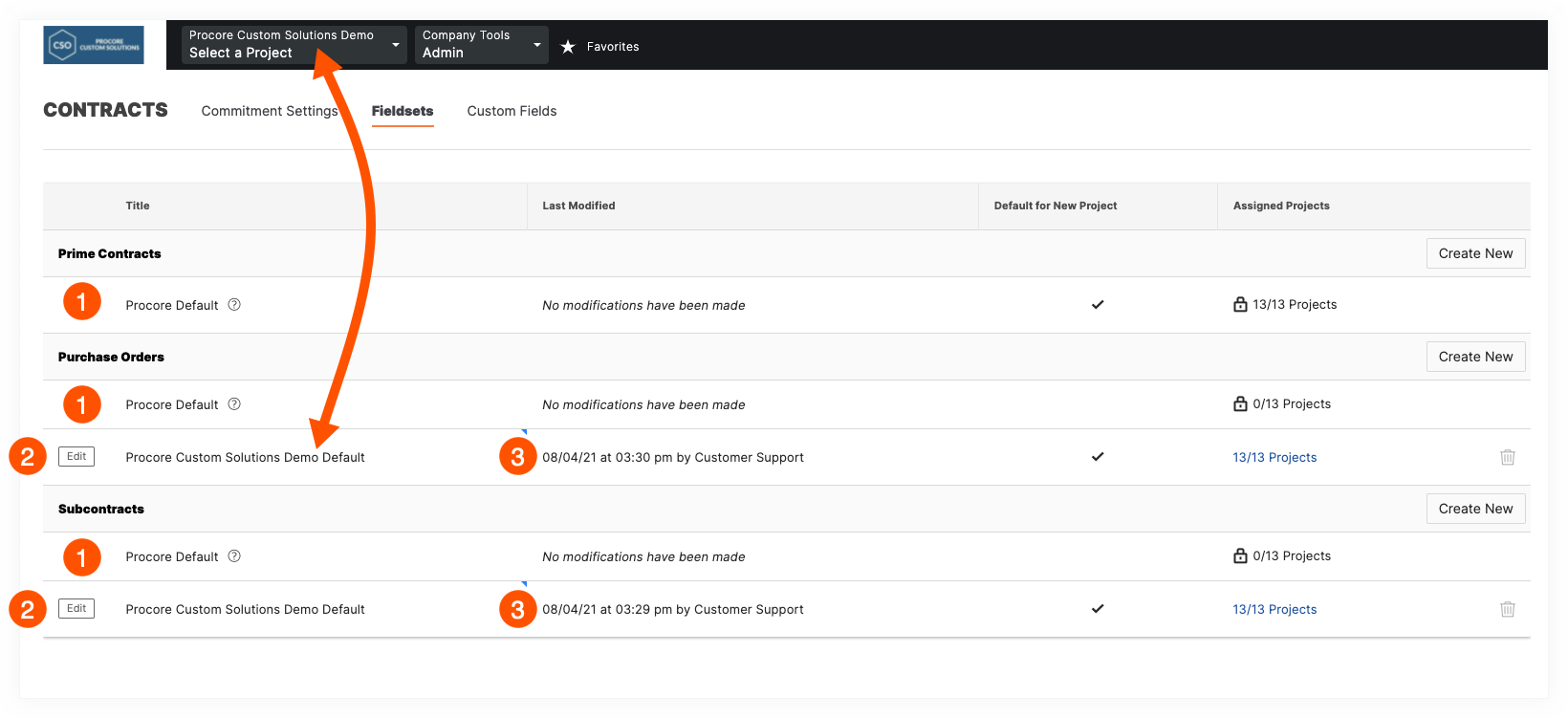Screen dimensions: 1568x718
Task: Click help icon beside Subcontracts Procore Default
Action: pyautogui.click(x=234, y=556)
